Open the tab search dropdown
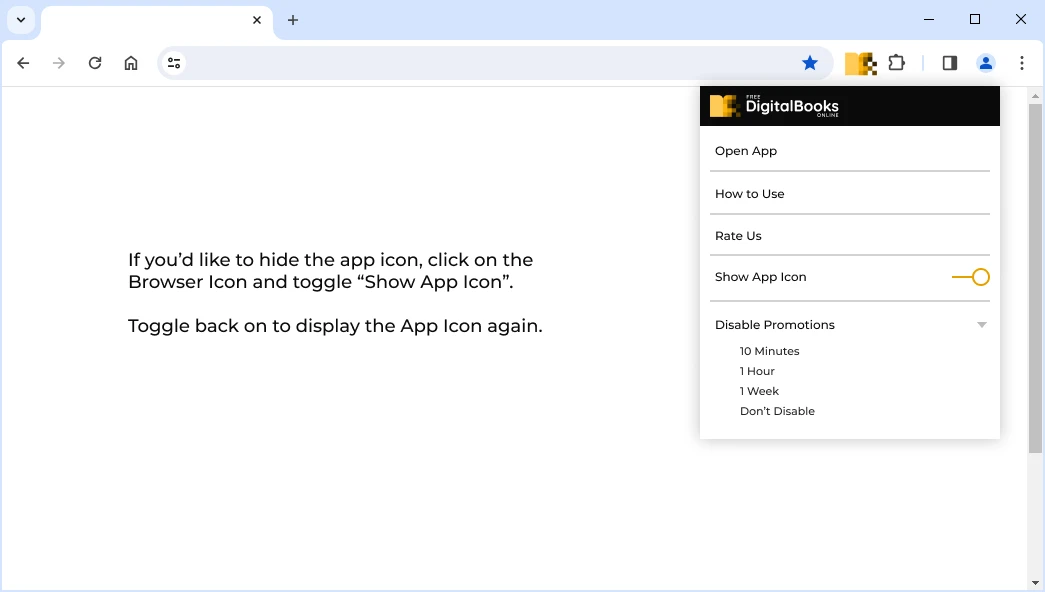The width and height of the screenshot is (1045, 592). [x=21, y=20]
